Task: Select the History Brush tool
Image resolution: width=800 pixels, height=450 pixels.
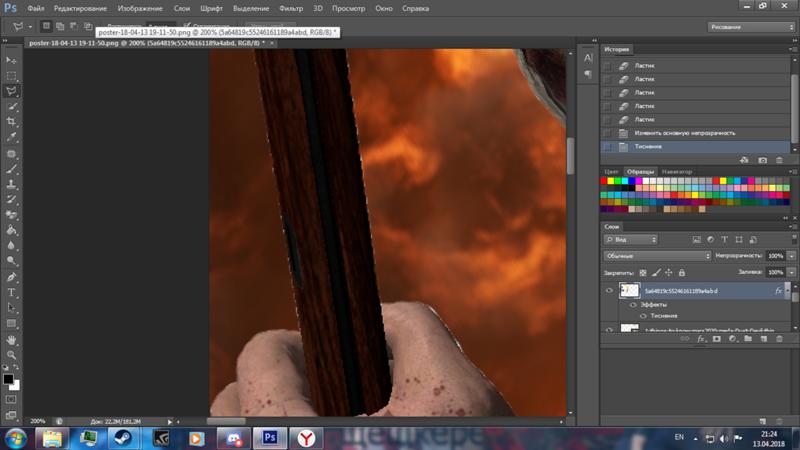Action: point(11,199)
